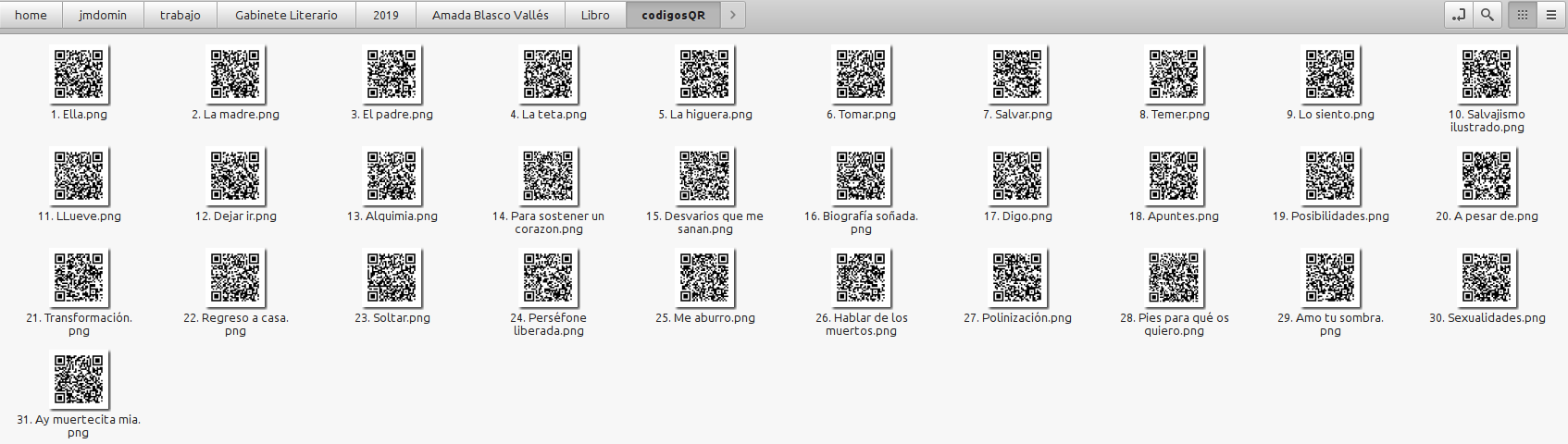Screen dimensions: 1568x444
Task: Click the '29. Amo tu sombra.png' file name
Action: (x=1330, y=325)
